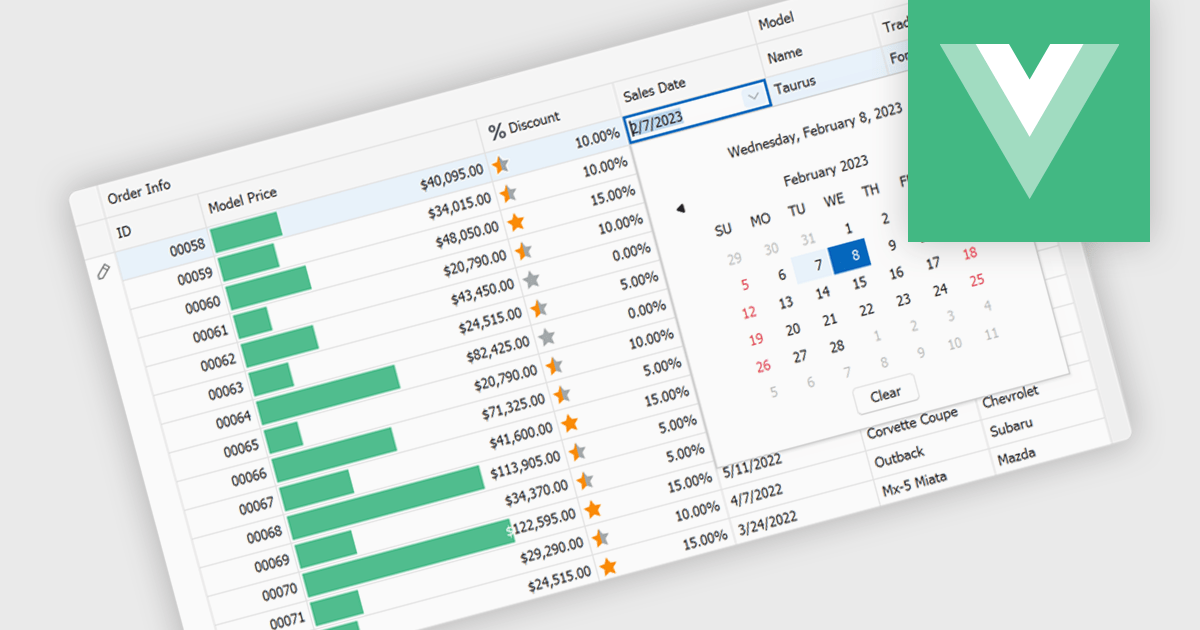Select the gray star beside $82,425.00
1200x630 pixels.
click(x=546, y=337)
